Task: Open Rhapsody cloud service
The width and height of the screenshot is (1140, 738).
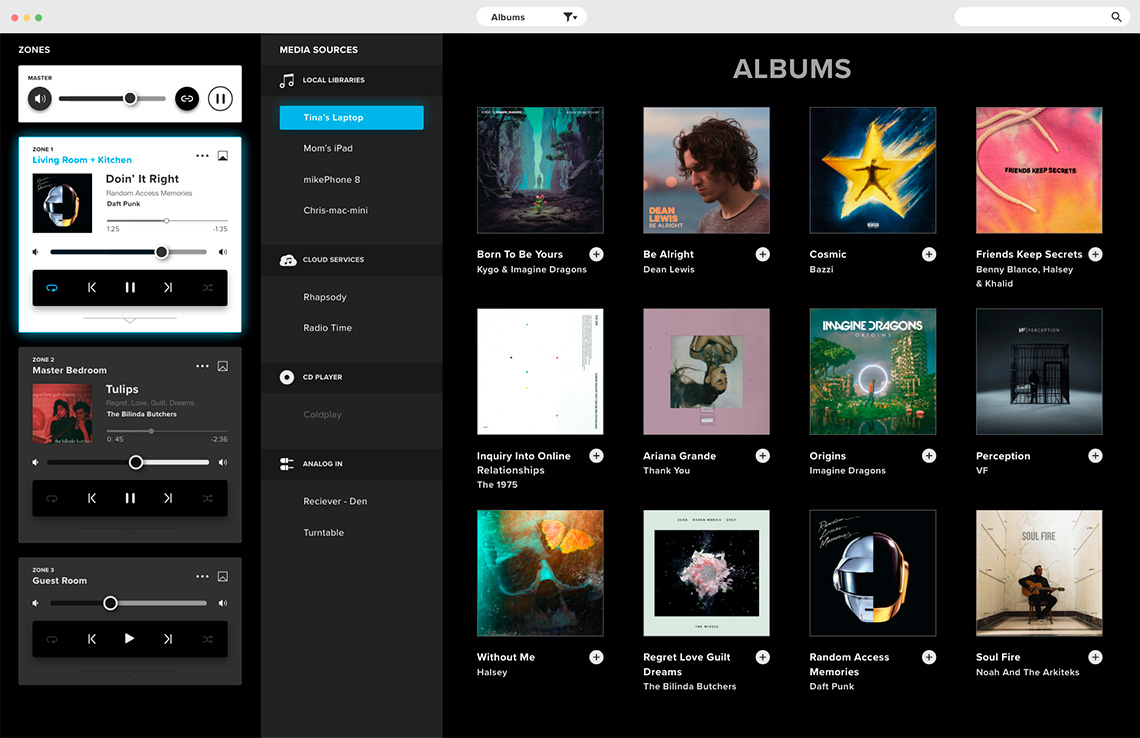Action: 325,297
